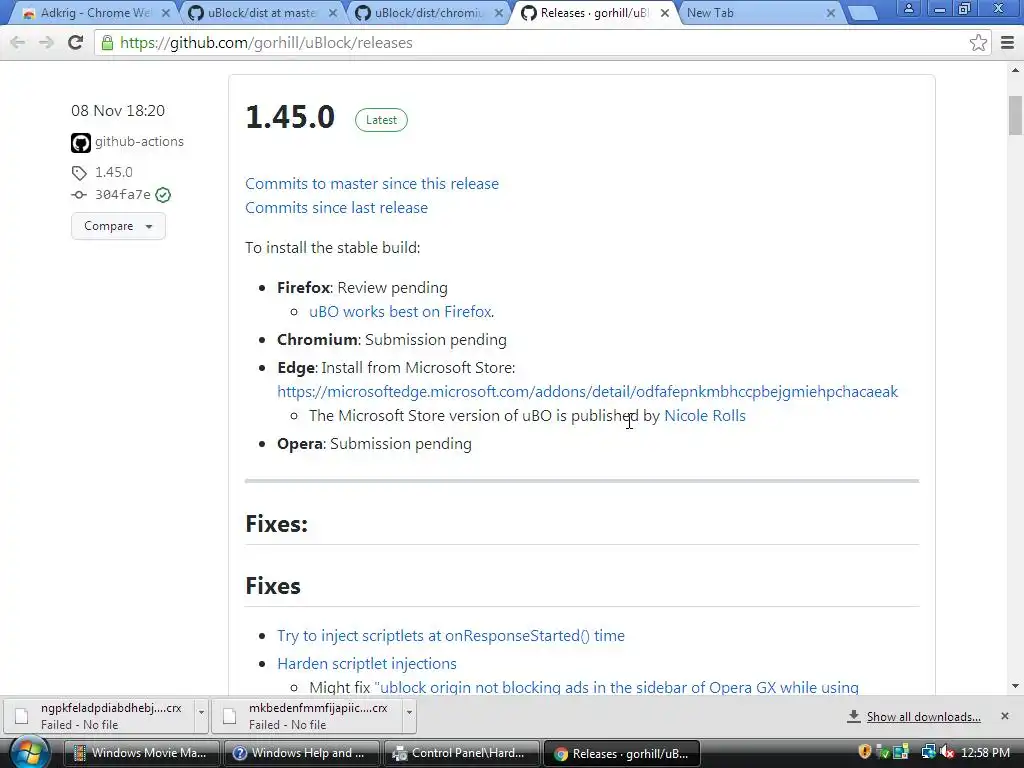Switch to the uBlock/dist at master tab
This screenshot has width=1024, height=768.
click(x=261, y=13)
